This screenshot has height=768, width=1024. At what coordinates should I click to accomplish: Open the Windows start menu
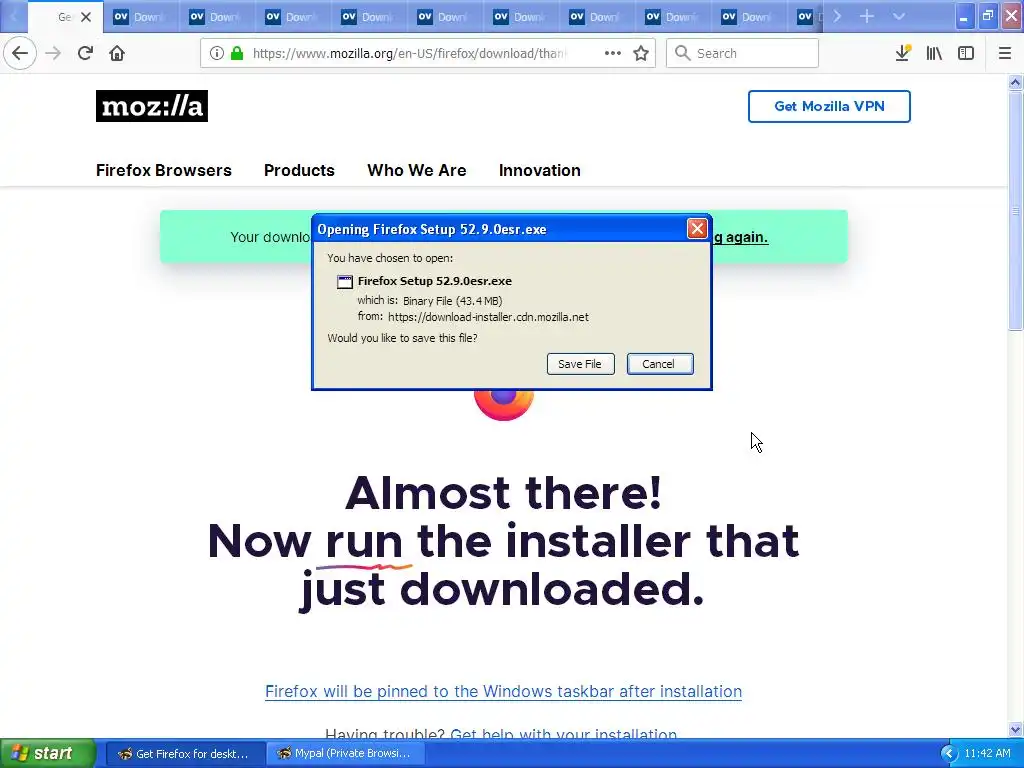click(48, 754)
